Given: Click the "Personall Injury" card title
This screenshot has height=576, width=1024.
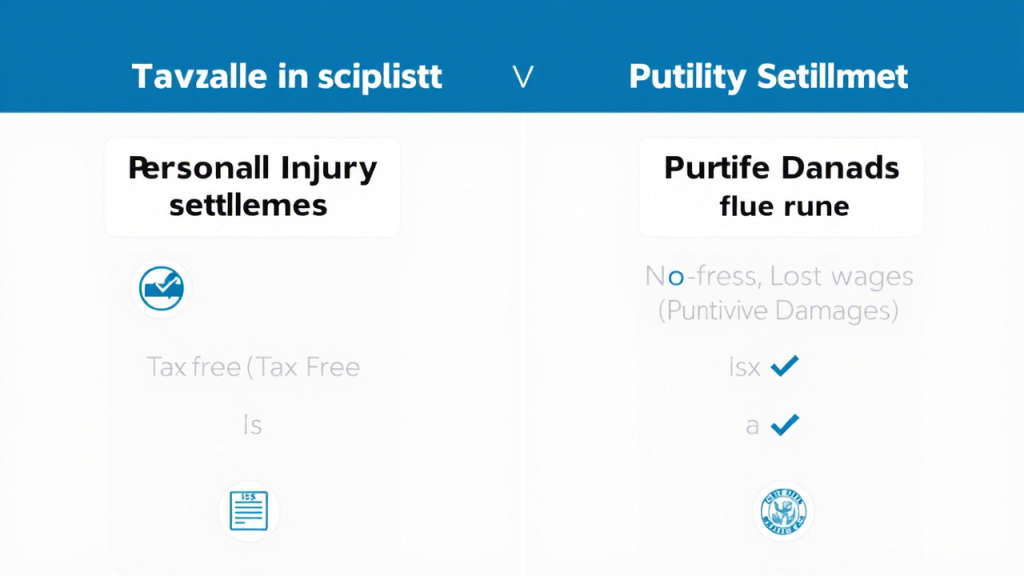Looking at the screenshot, I should [x=252, y=168].
